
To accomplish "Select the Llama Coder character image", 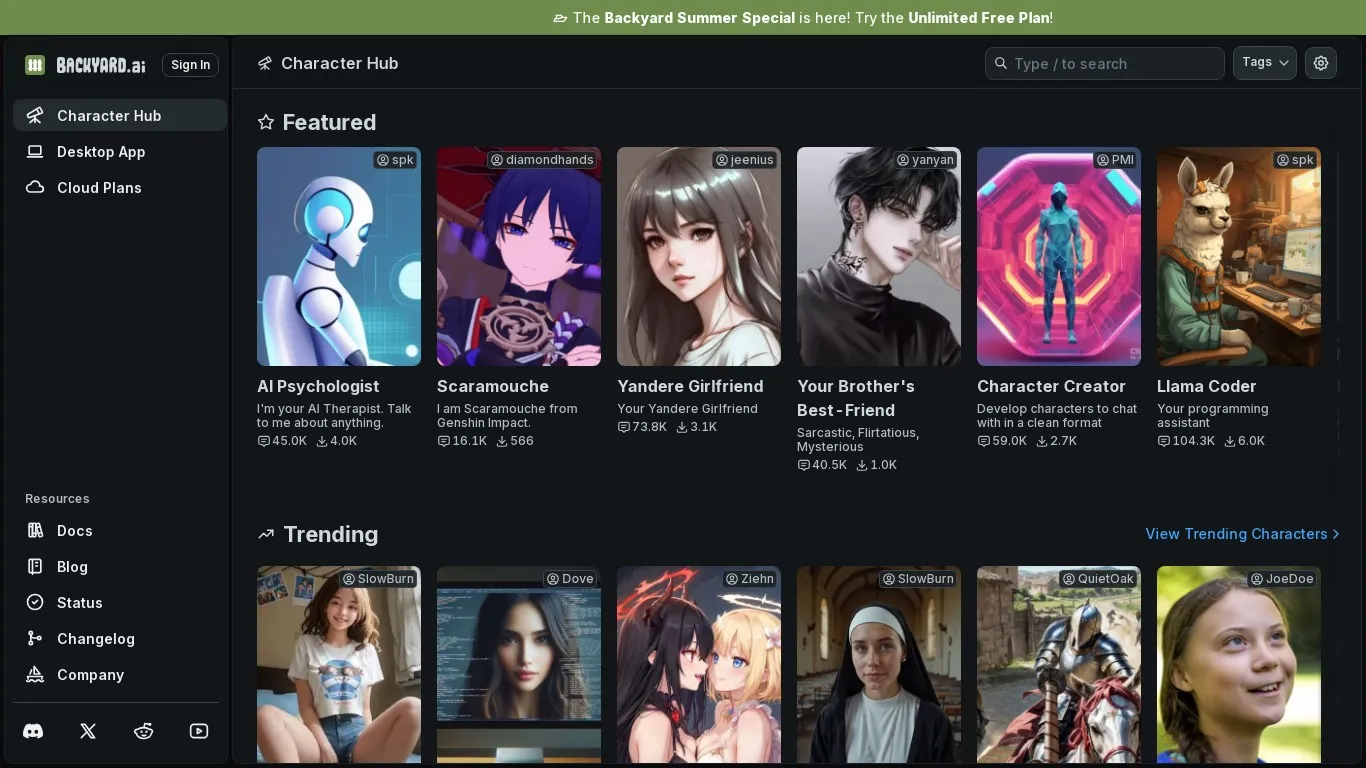I will 1238,257.
